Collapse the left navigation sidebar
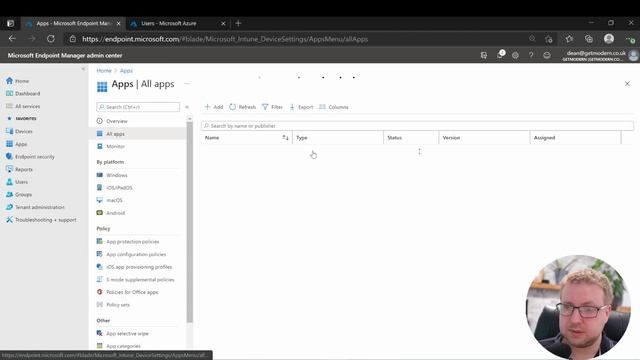Viewport: 640px width, 360px height. [83, 69]
